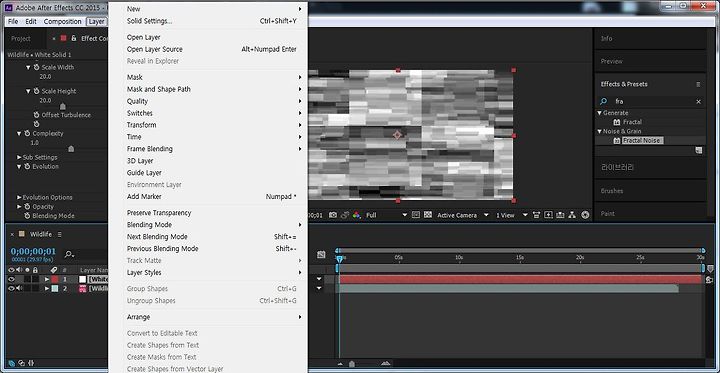Click the pixel aspect ratio correction icon

pos(536,215)
